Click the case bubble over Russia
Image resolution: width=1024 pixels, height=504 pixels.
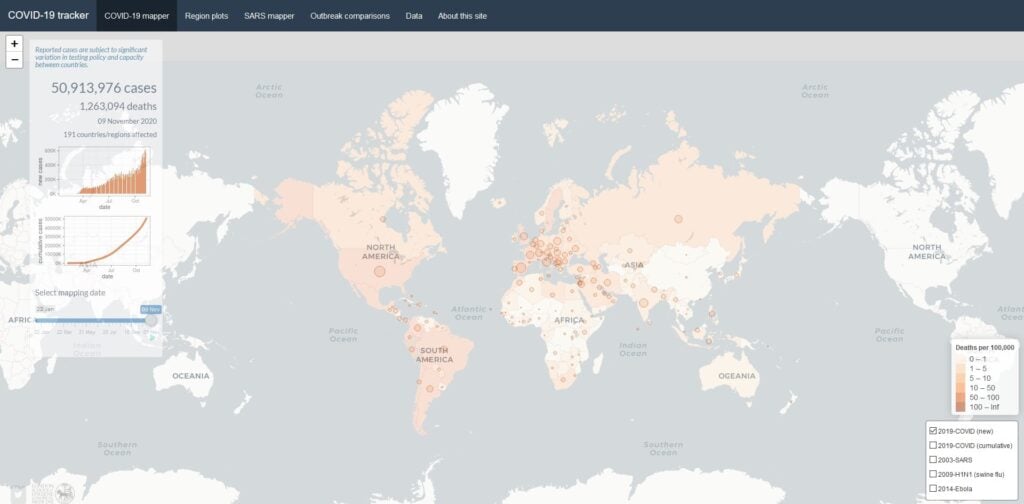coord(678,219)
